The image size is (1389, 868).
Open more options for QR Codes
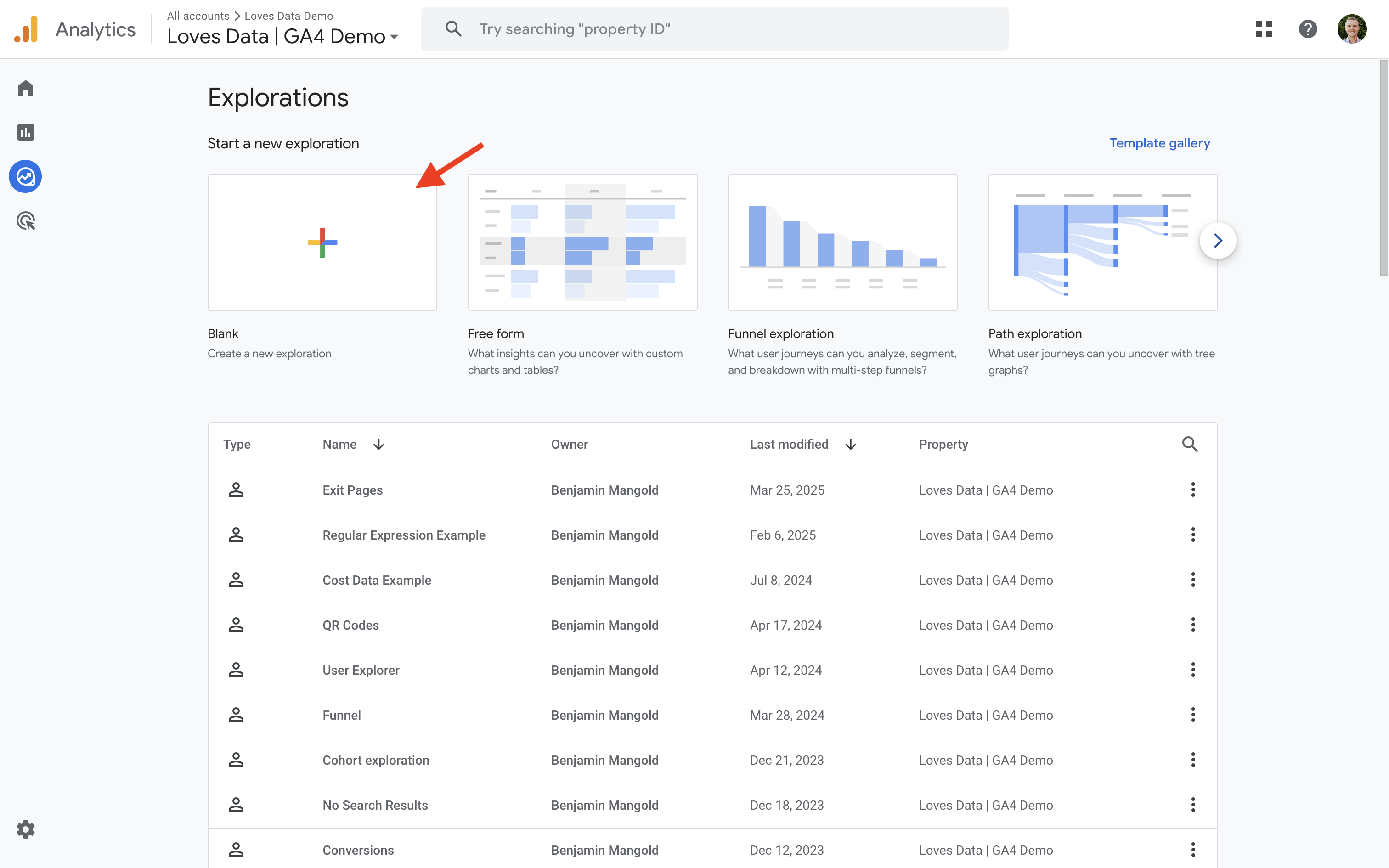pos(1193,625)
